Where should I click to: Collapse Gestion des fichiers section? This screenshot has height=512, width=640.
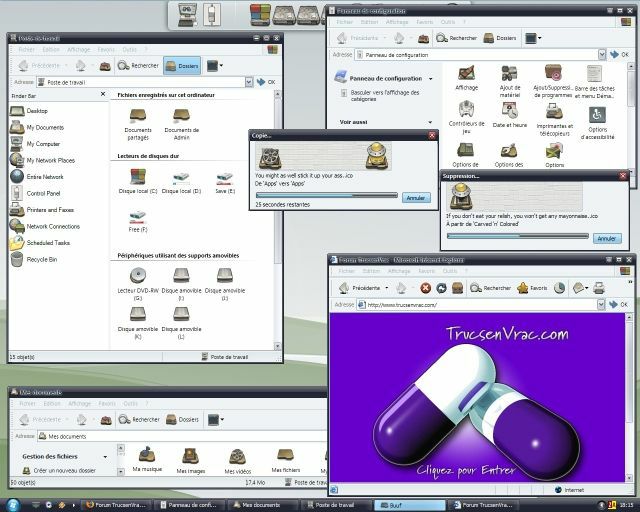(x=105, y=456)
